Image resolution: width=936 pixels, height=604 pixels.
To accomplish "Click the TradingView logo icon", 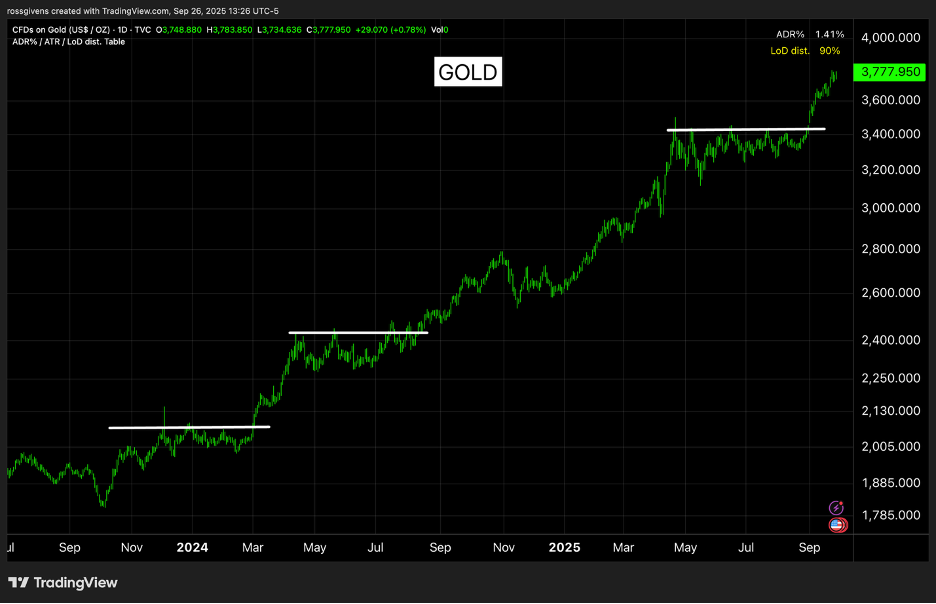I will tap(18, 582).
